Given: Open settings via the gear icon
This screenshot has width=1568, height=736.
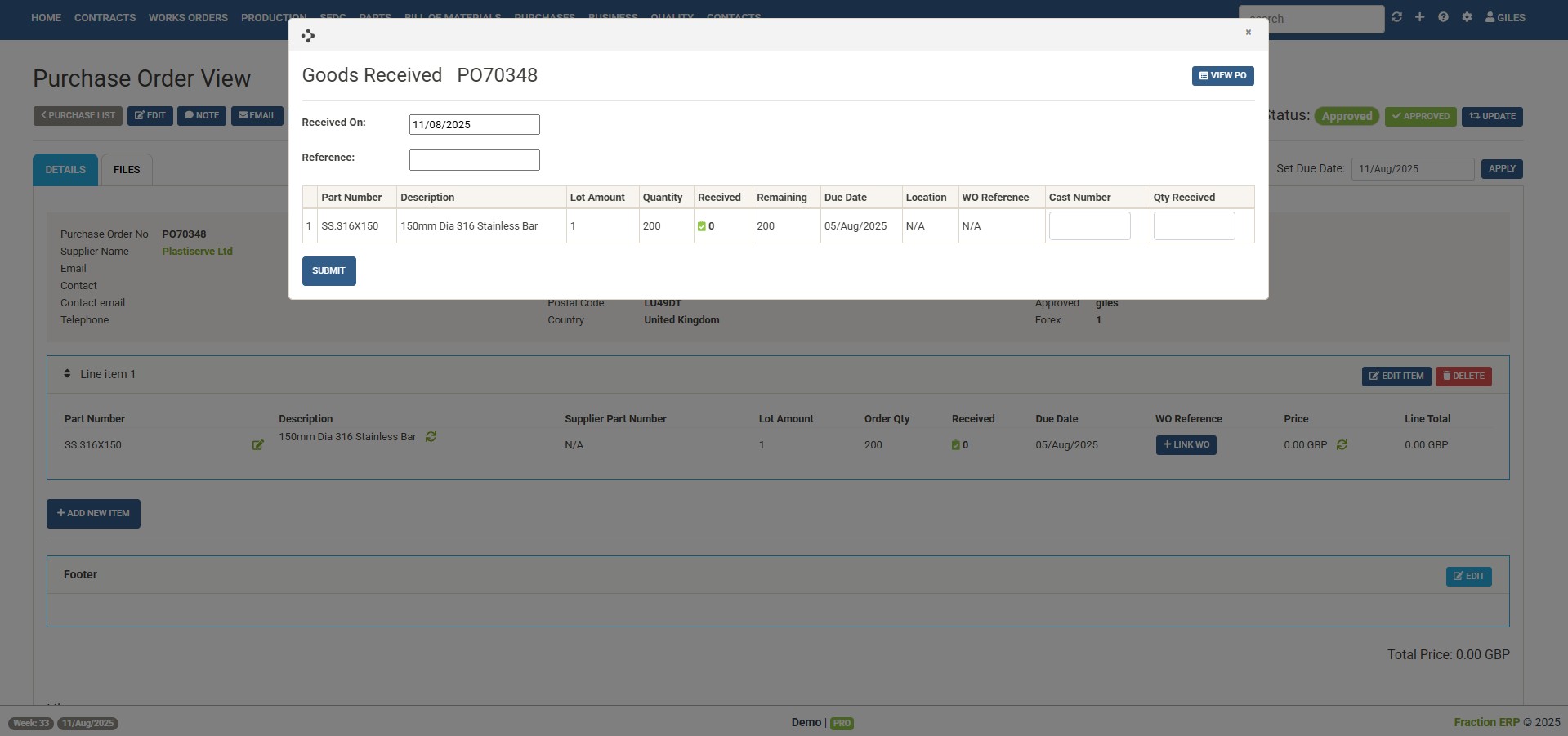Looking at the screenshot, I should 1467,16.
